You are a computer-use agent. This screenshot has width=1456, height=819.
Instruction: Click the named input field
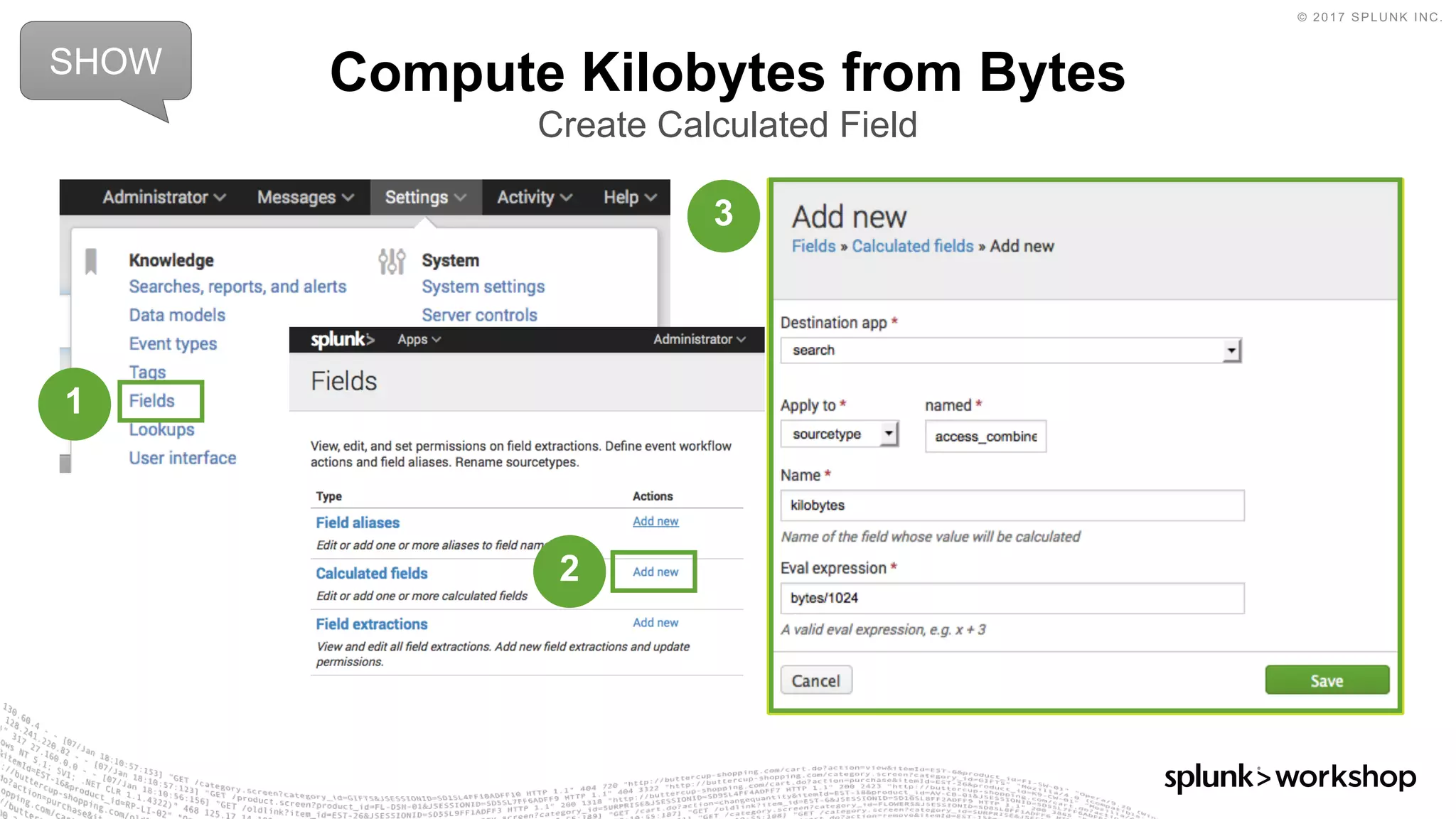tap(985, 436)
